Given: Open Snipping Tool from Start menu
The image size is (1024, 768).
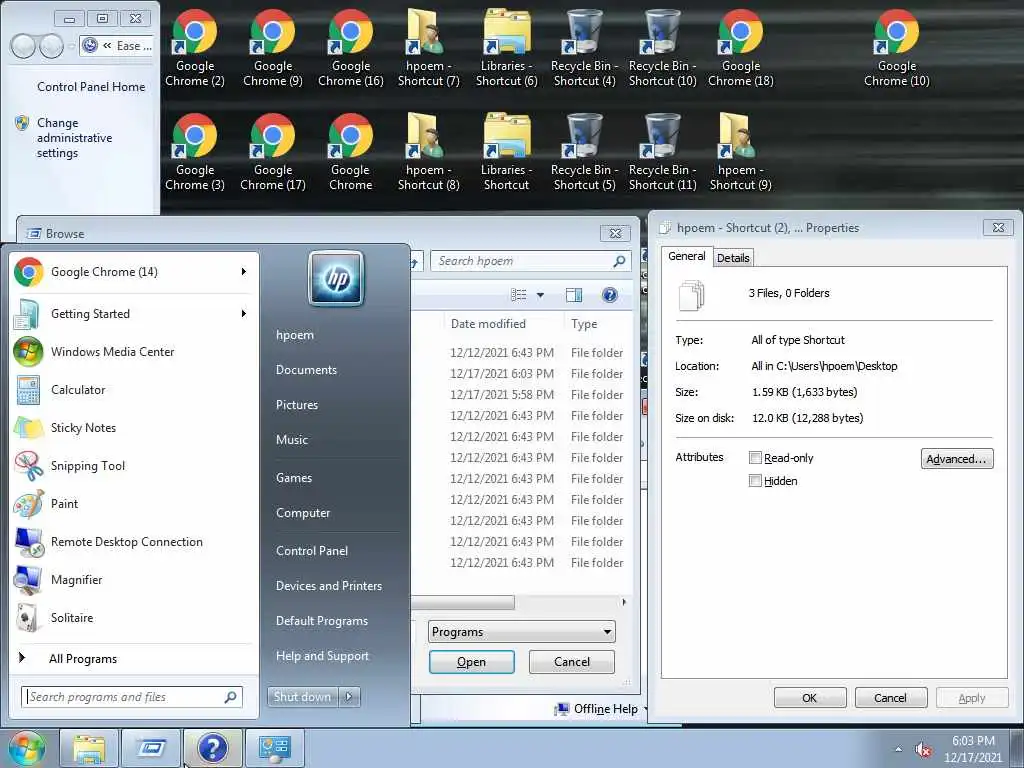Looking at the screenshot, I should click(134, 466).
